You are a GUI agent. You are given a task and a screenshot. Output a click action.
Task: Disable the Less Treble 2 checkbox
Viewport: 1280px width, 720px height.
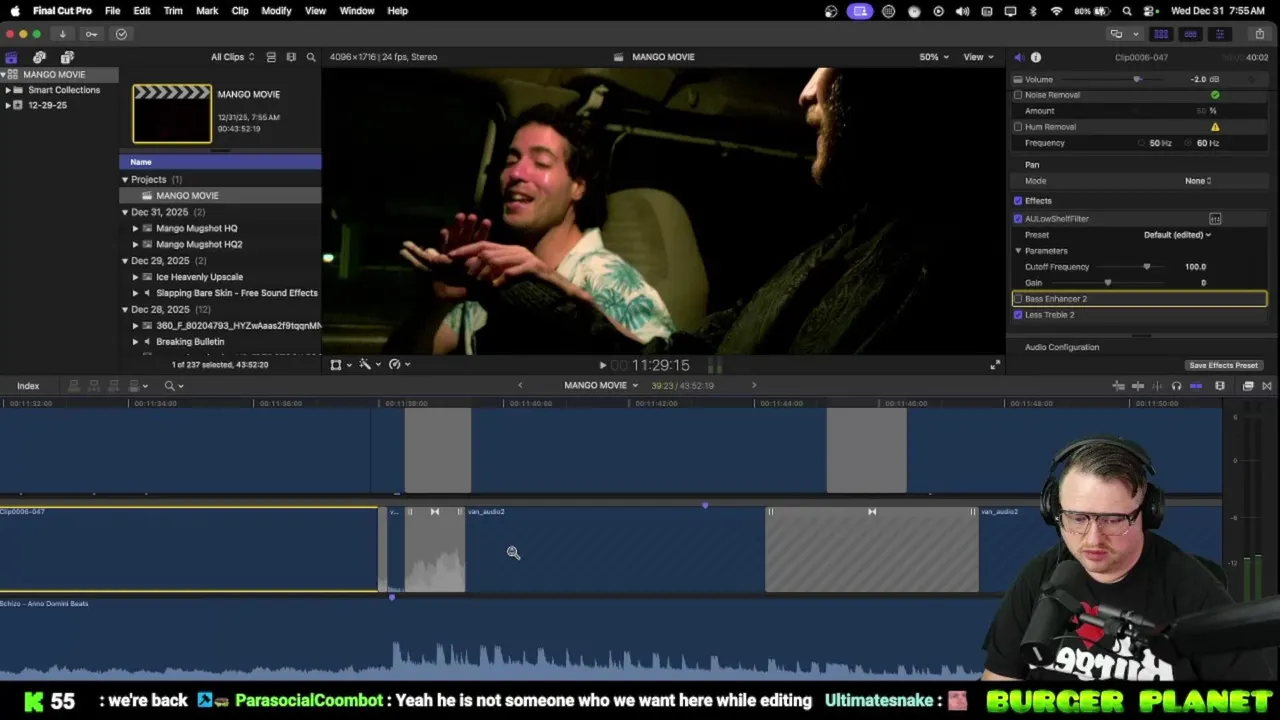(x=1018, y=315)
